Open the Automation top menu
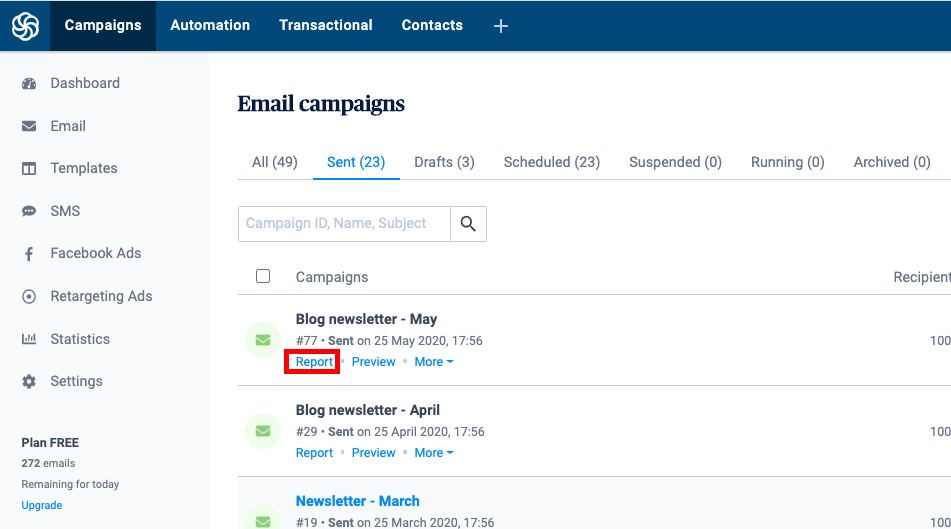The height and width of the screenshot is (529, 951). (210, 25)
